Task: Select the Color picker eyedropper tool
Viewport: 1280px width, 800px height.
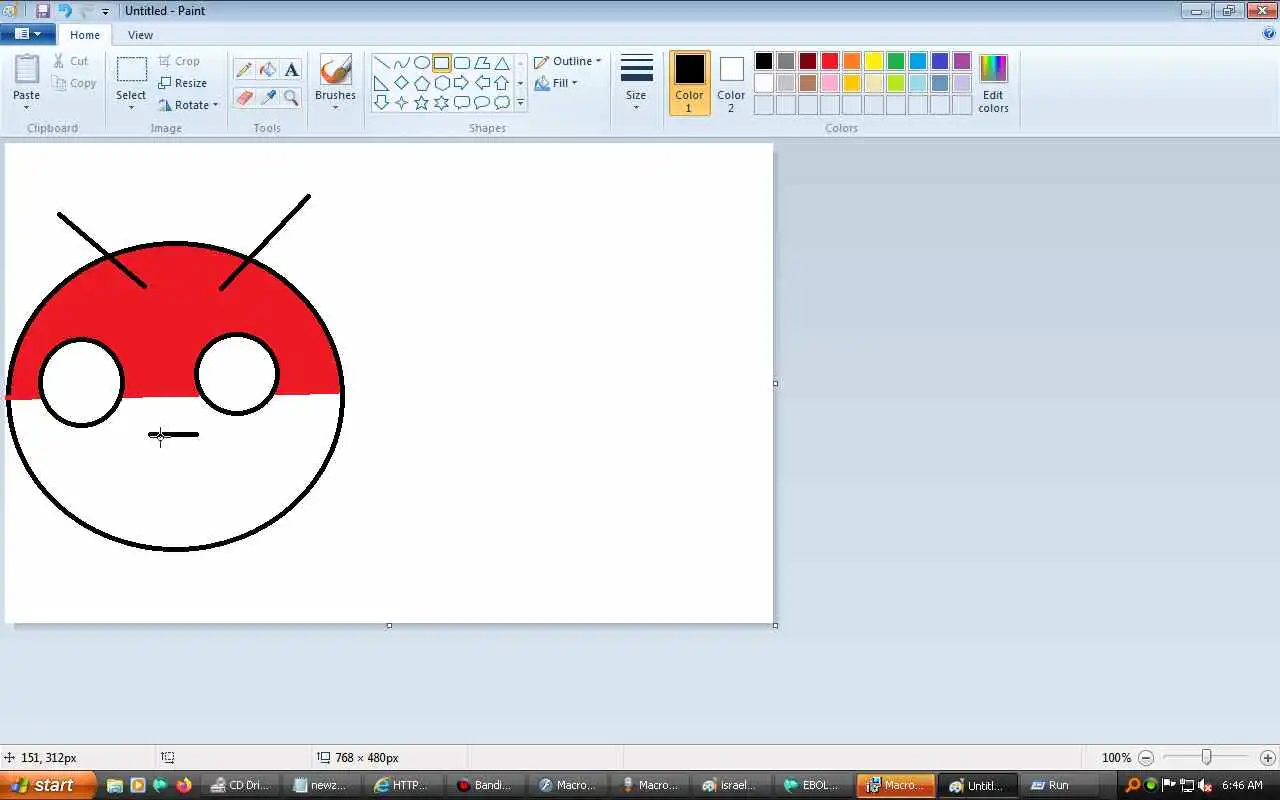Action: point(268,97)
